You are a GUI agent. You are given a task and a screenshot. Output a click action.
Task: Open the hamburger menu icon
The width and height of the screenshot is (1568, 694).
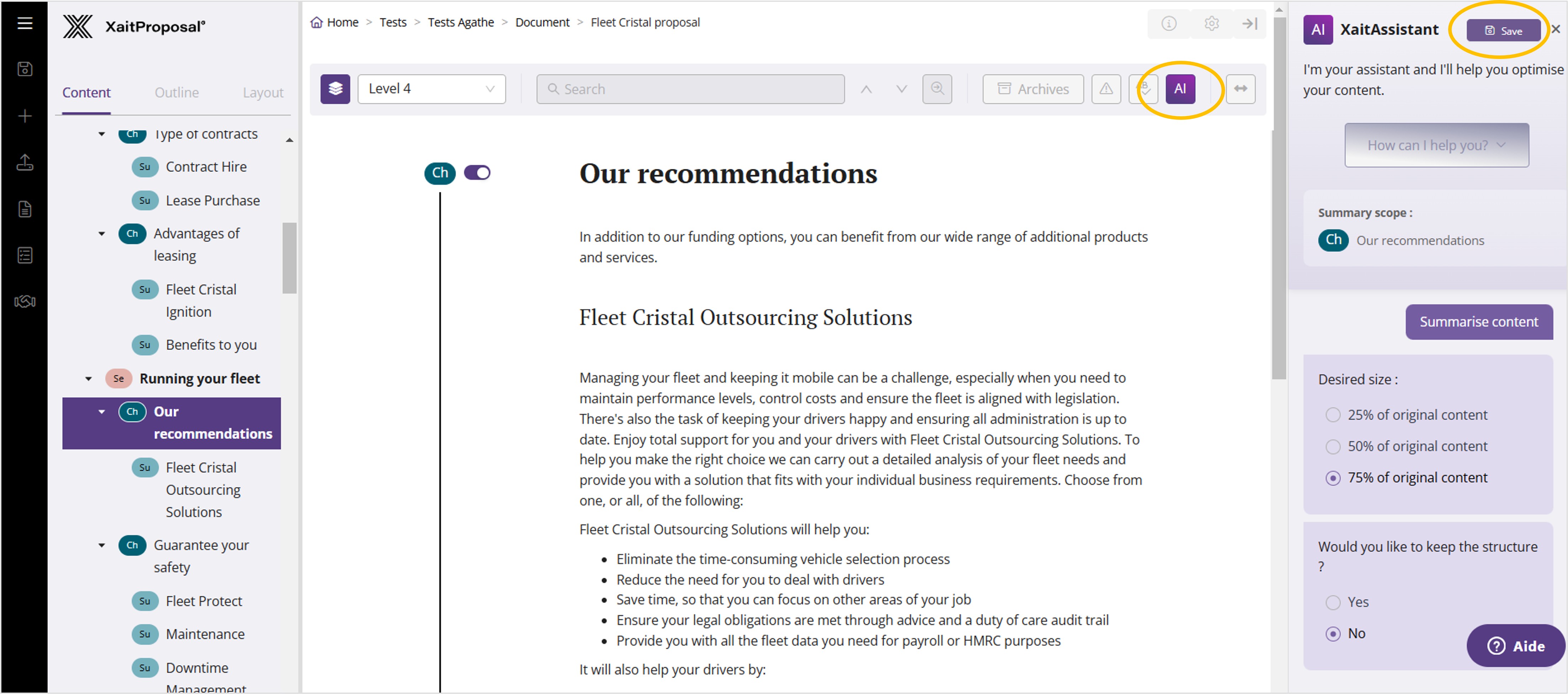tap(24, 23)
